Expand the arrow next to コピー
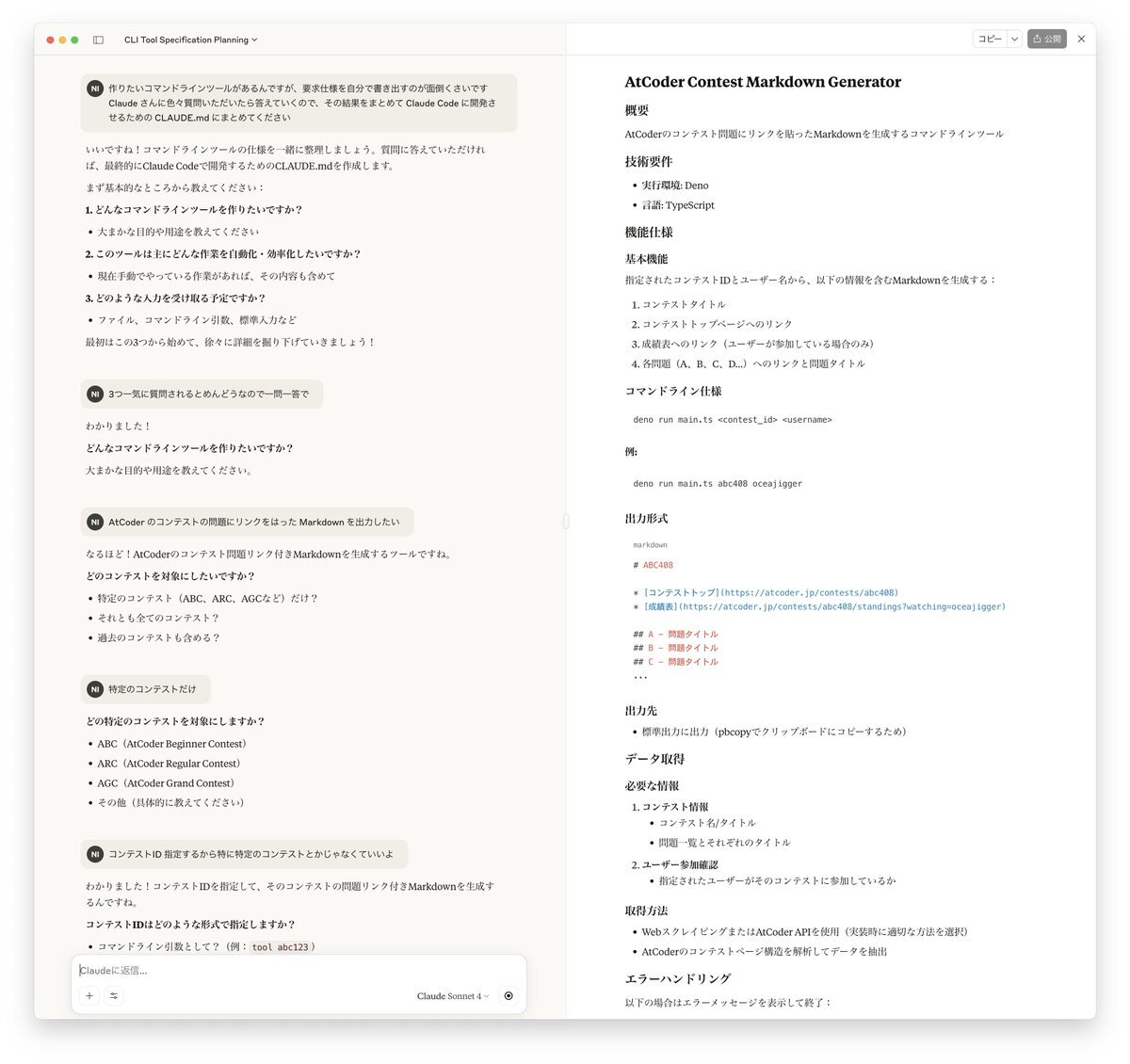The image size is (1130, 1064). [x=1014, y=39]
